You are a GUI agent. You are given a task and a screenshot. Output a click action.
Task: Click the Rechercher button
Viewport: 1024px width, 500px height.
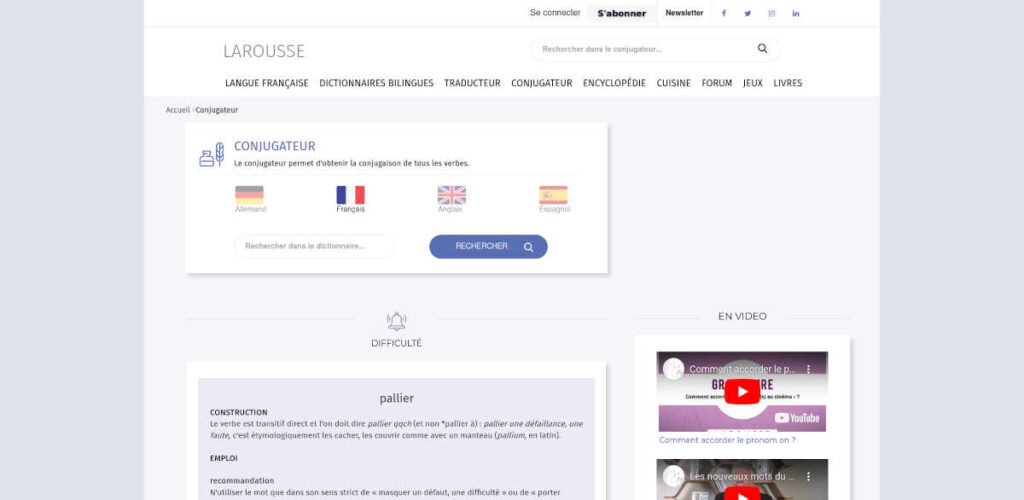click(x=488, y=247)
